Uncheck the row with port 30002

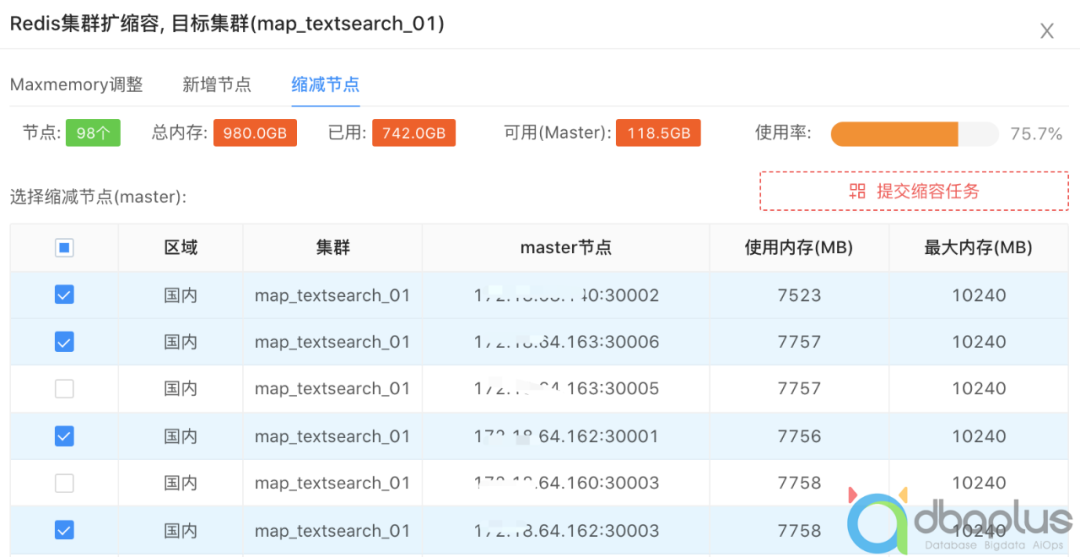click(64, 295)
